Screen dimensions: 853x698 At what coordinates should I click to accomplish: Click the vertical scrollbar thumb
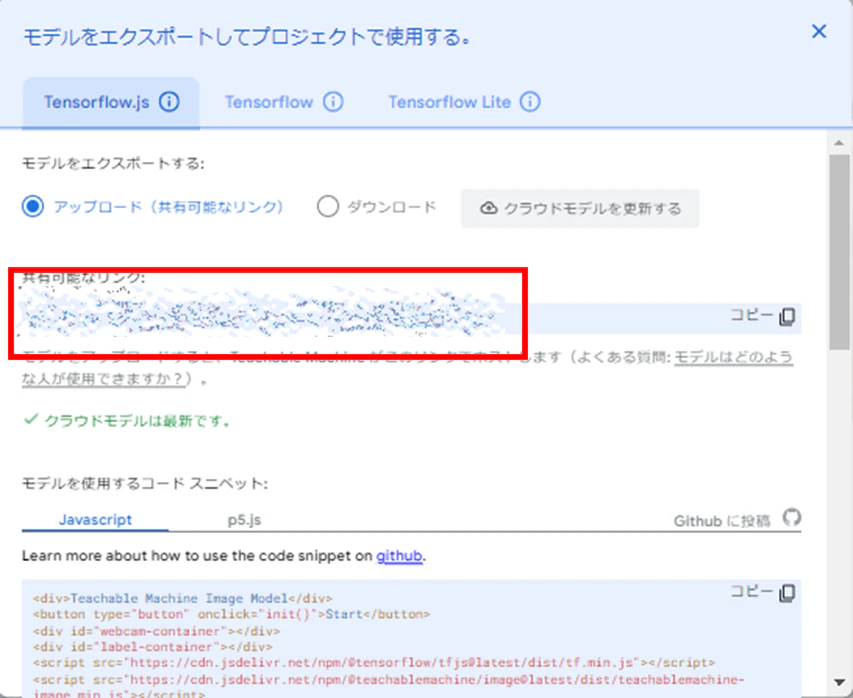coord(840,252)
